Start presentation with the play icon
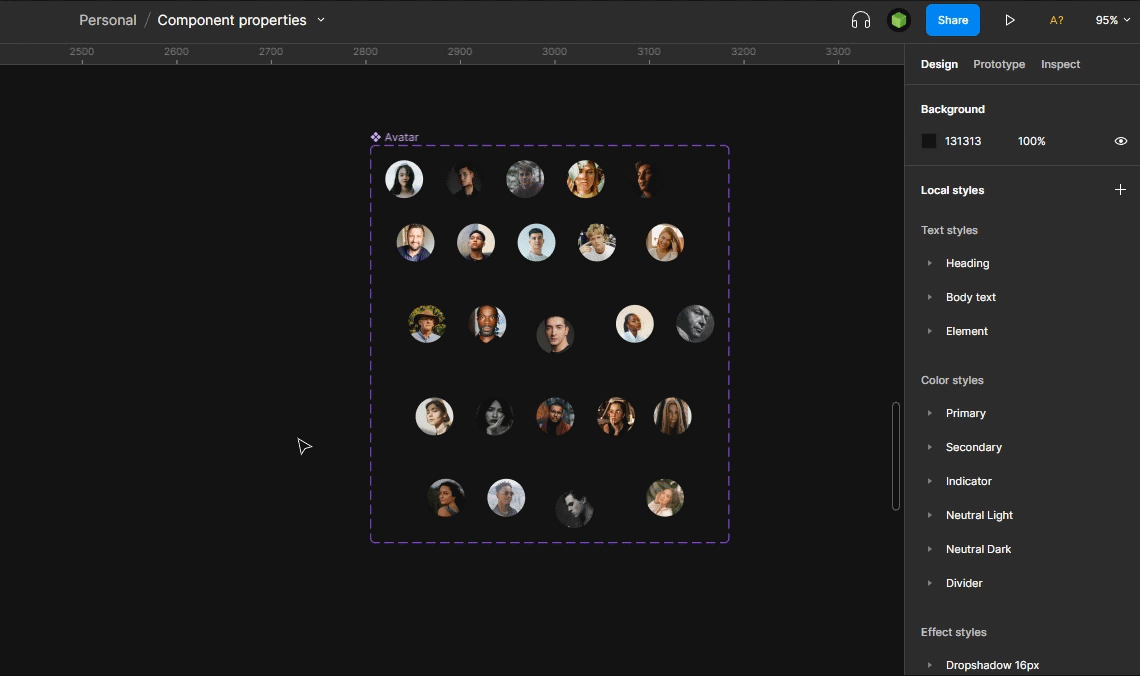This screenshot has height=676, width=1140. click(1010, 20)
